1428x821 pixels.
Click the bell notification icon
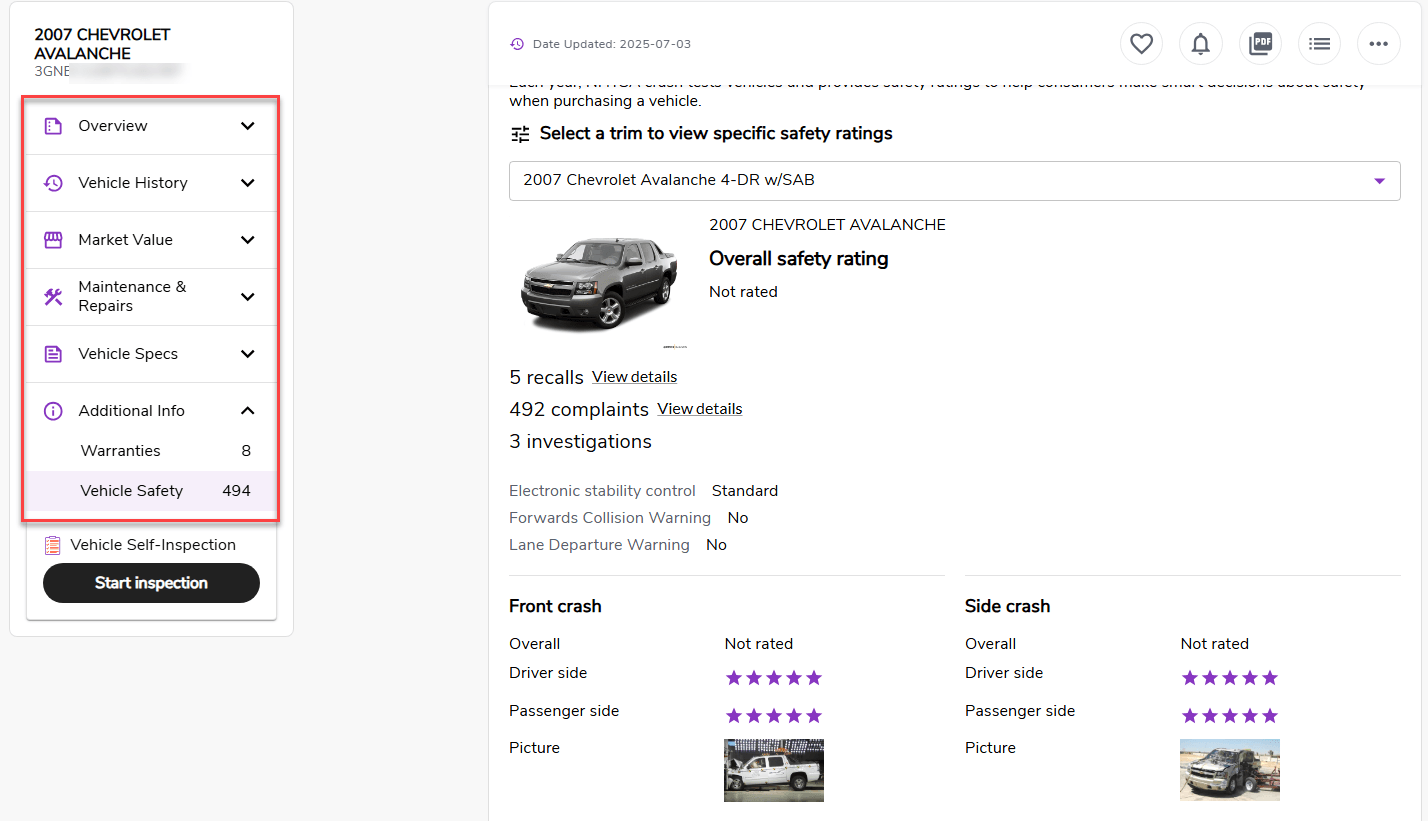(x=1200, y=44)
